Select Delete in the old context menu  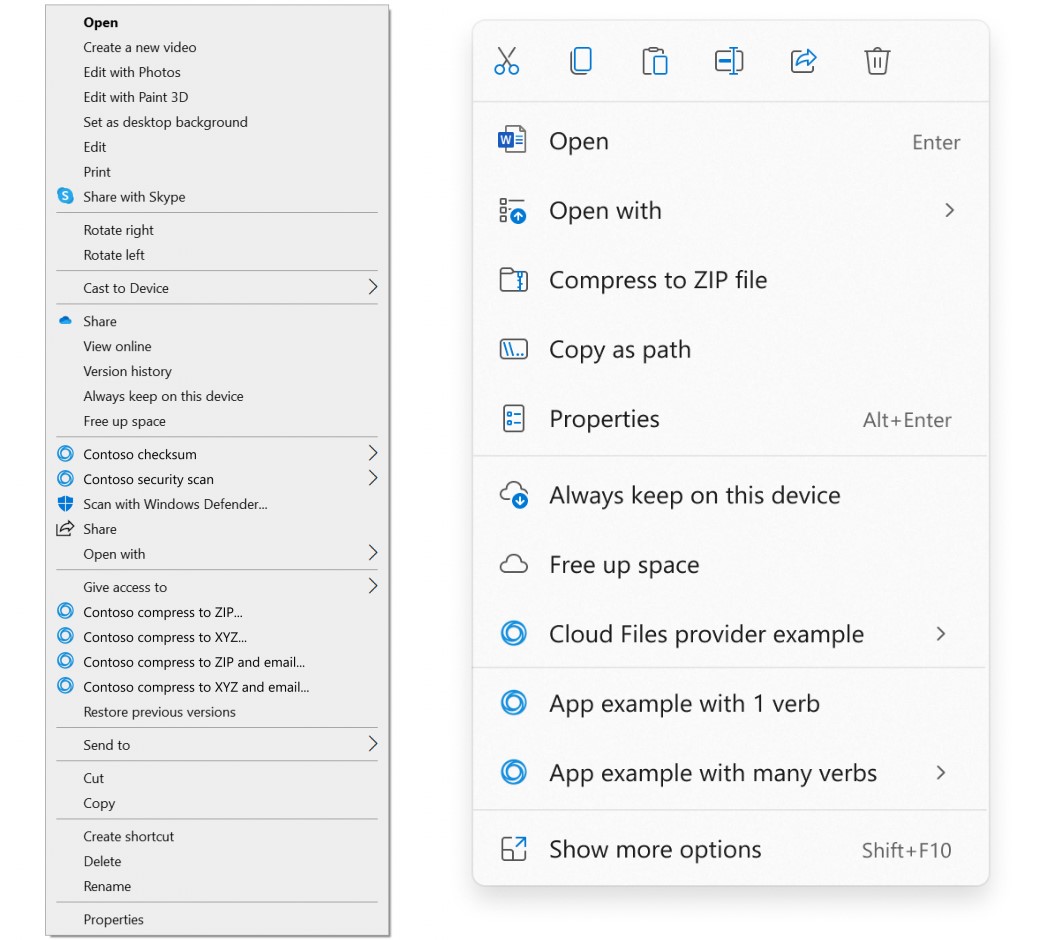point(102,861)
